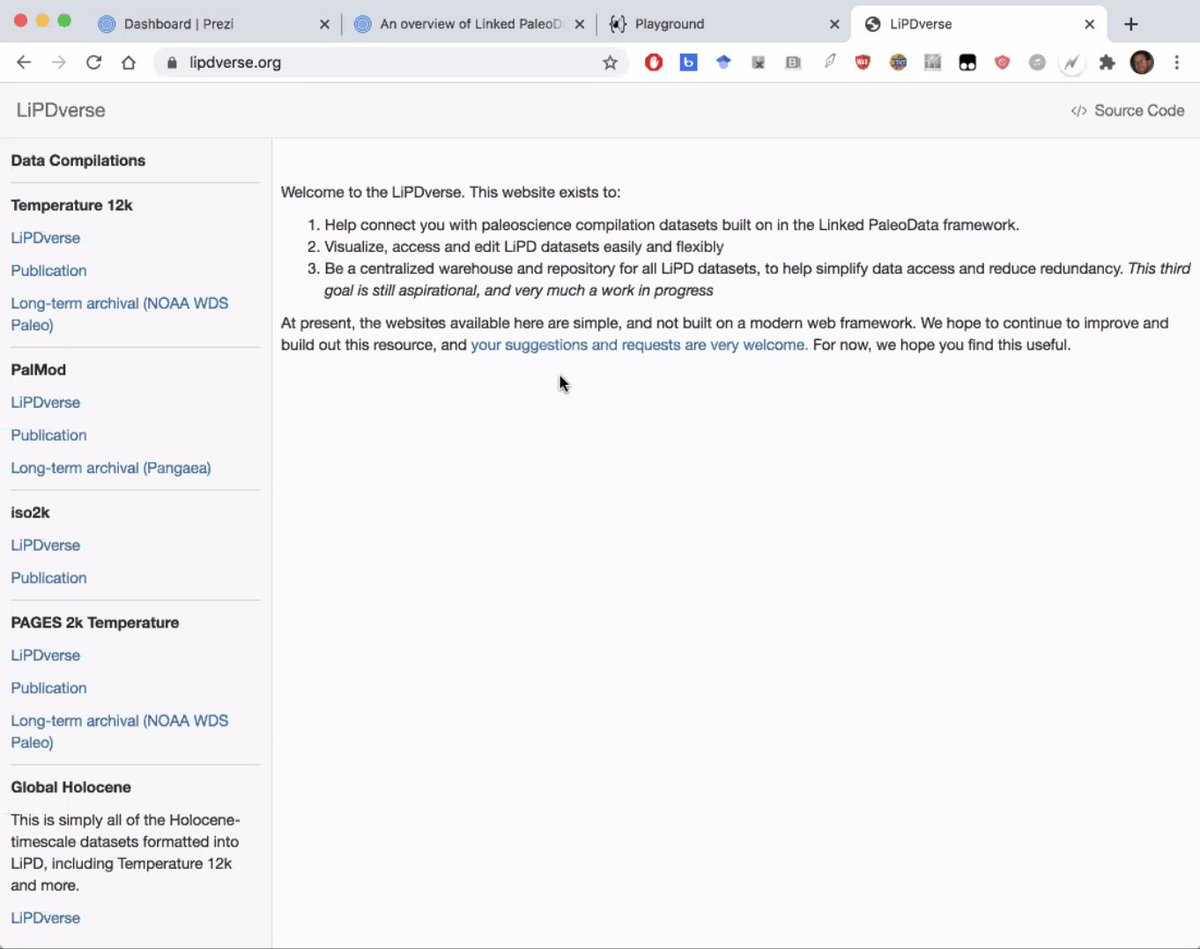The width and height of the screenshot is (1200, 949).
Task: Click the 'Data Compilations' sidebar heading
Action: coord(78,160)
